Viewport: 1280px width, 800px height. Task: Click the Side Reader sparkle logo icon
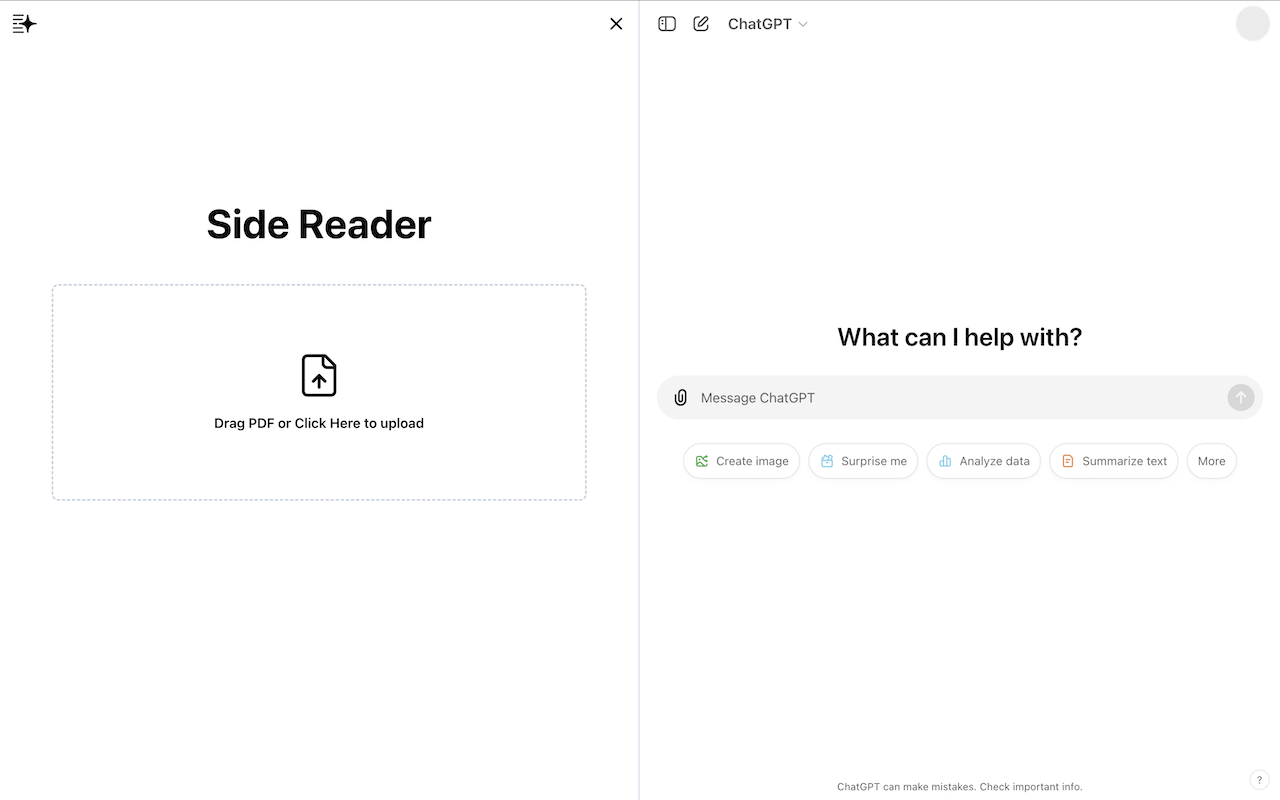(x=24, y=24)
